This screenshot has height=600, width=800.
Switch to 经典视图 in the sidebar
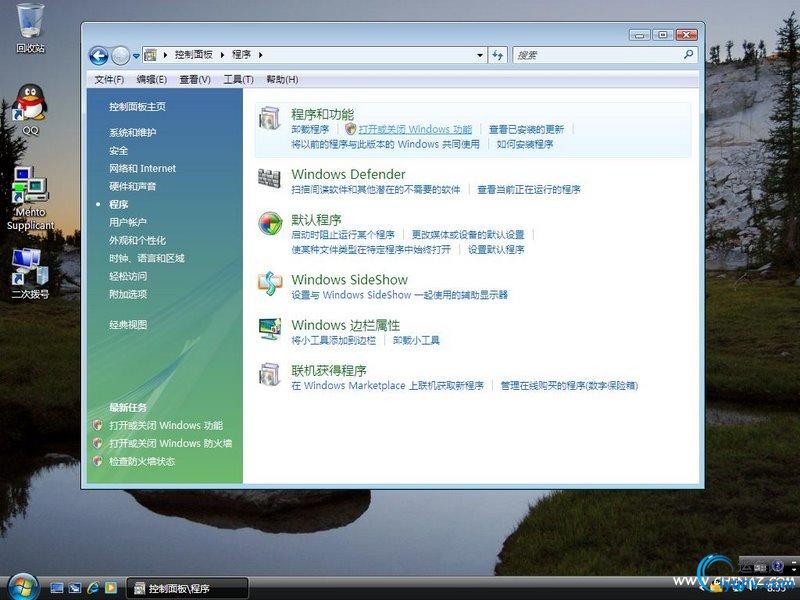[x=128, y=324]
